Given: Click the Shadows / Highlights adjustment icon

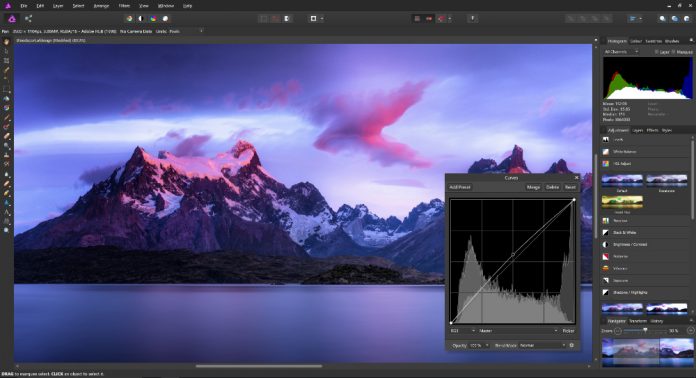Looking at the screenshot, I should pyautogui.click(x=606, y=292).
